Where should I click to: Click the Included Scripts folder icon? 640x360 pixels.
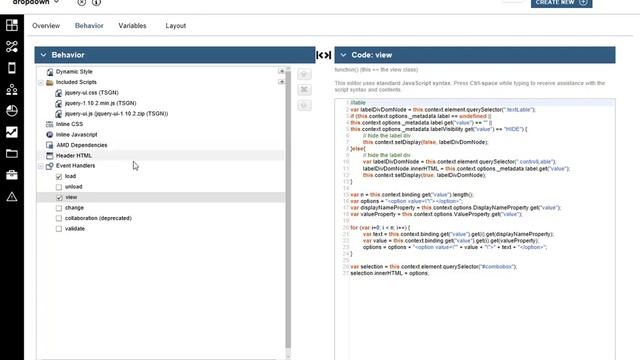[x=50, y=82]
